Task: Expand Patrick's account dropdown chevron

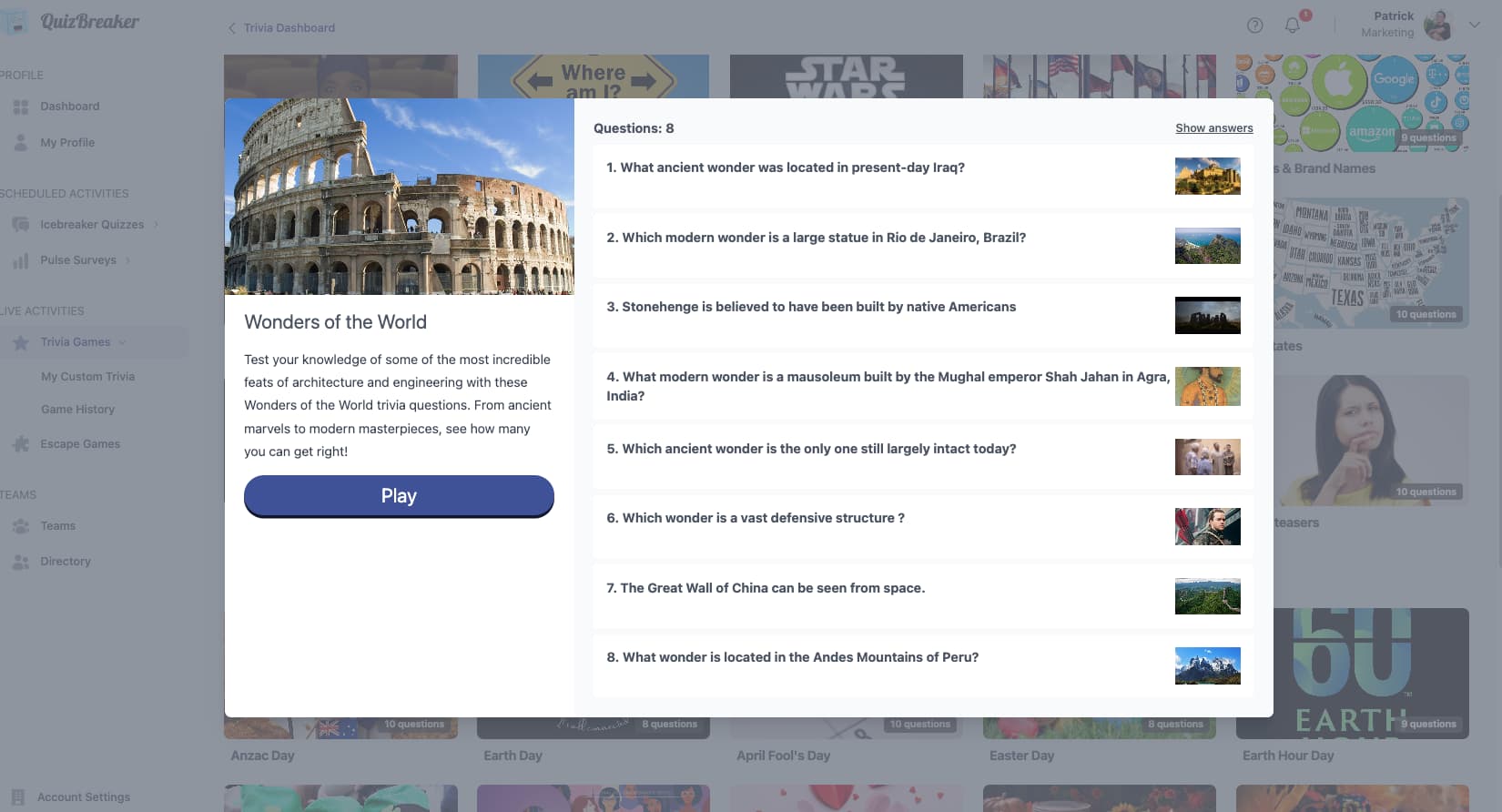Action: tap(1475, 25)
